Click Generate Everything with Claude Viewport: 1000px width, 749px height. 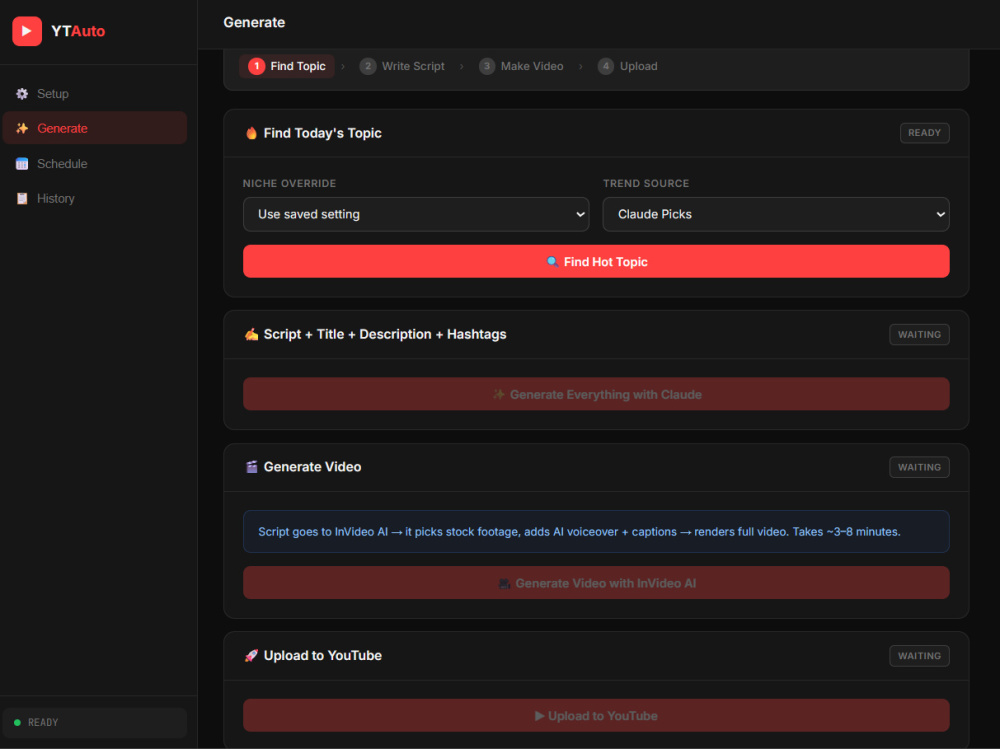(x=596, y=394)
